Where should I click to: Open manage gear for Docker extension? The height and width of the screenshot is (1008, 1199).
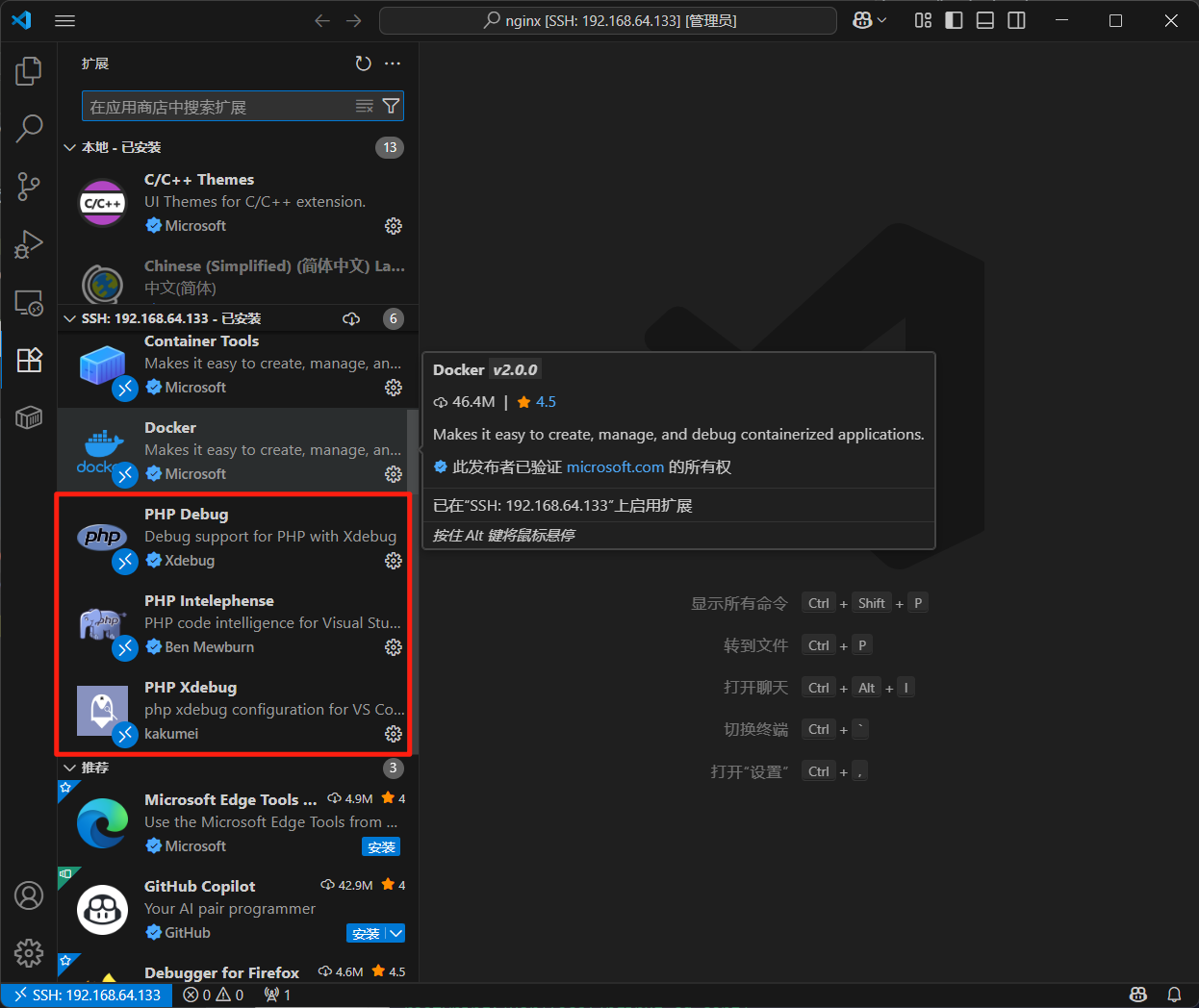[394, 474]
